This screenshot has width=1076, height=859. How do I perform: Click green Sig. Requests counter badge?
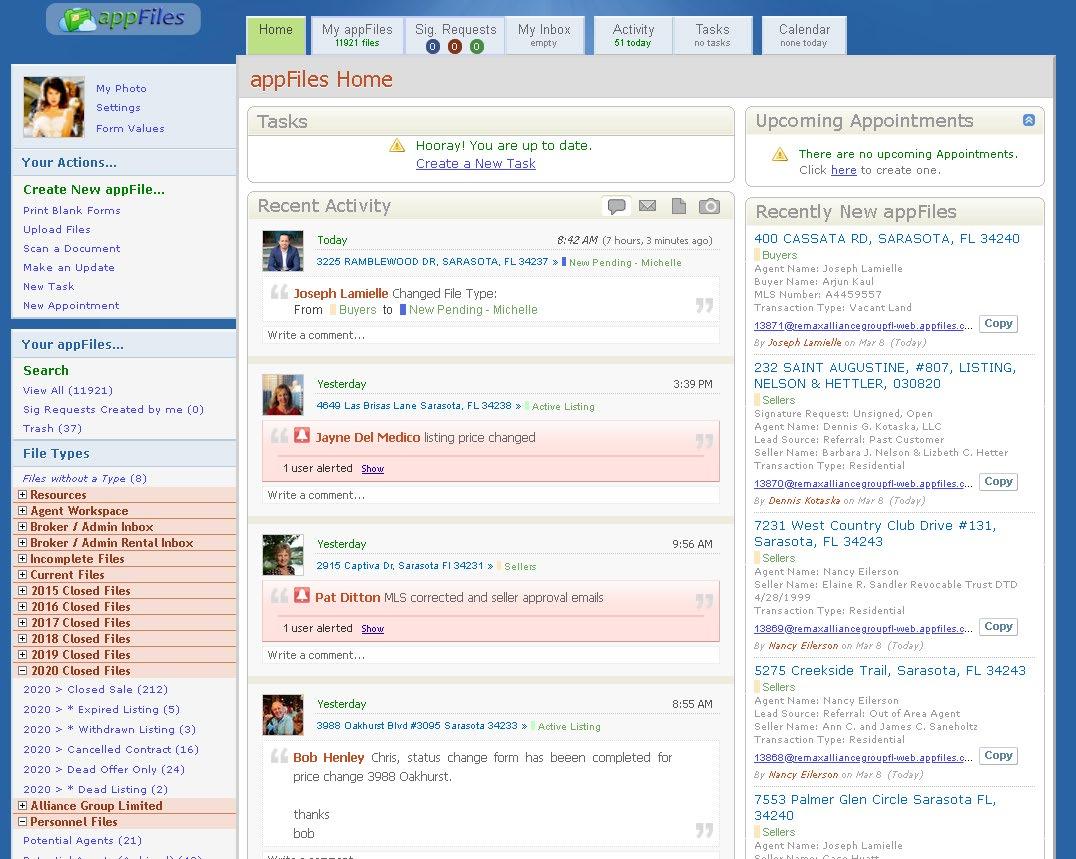click(x=477, y=47)
